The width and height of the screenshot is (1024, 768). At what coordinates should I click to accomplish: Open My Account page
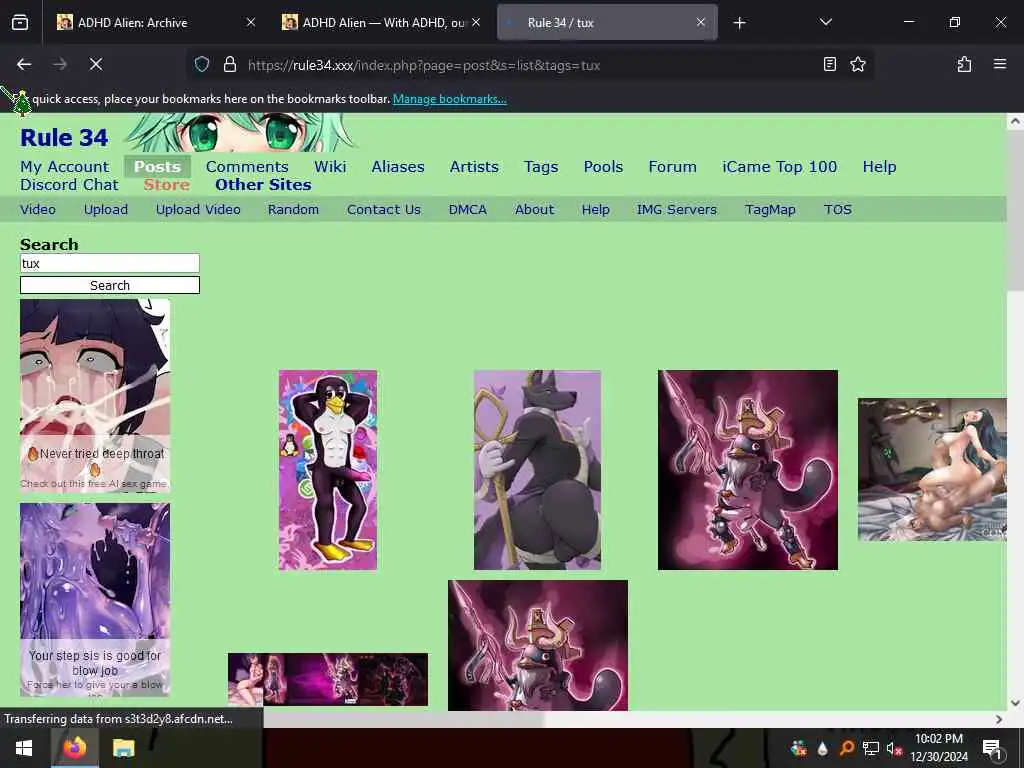65,167
